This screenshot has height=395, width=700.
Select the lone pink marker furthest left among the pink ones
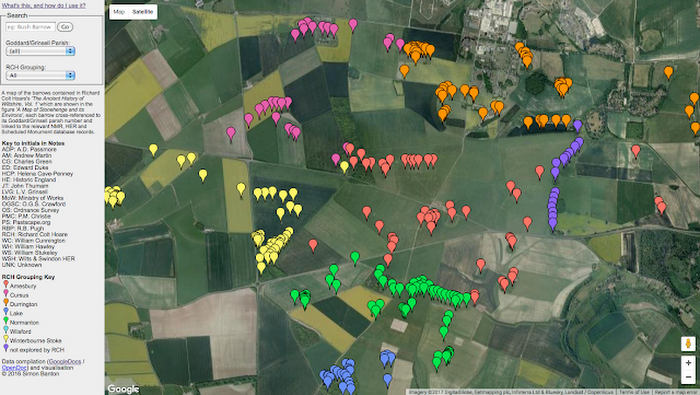[x=231, y=133]
